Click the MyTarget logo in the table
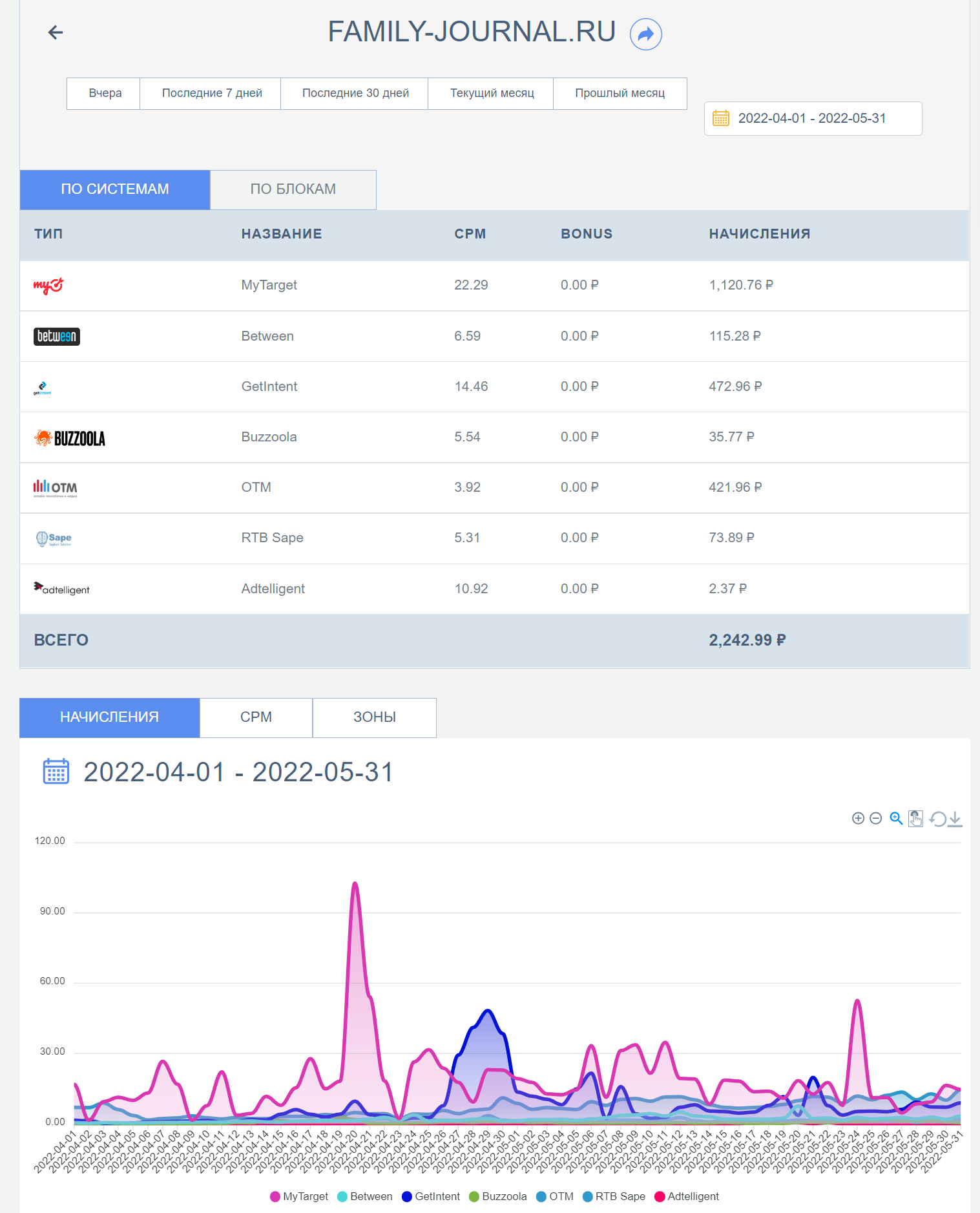This screenshot has height=1213, width=980. [x=48, y=286]
